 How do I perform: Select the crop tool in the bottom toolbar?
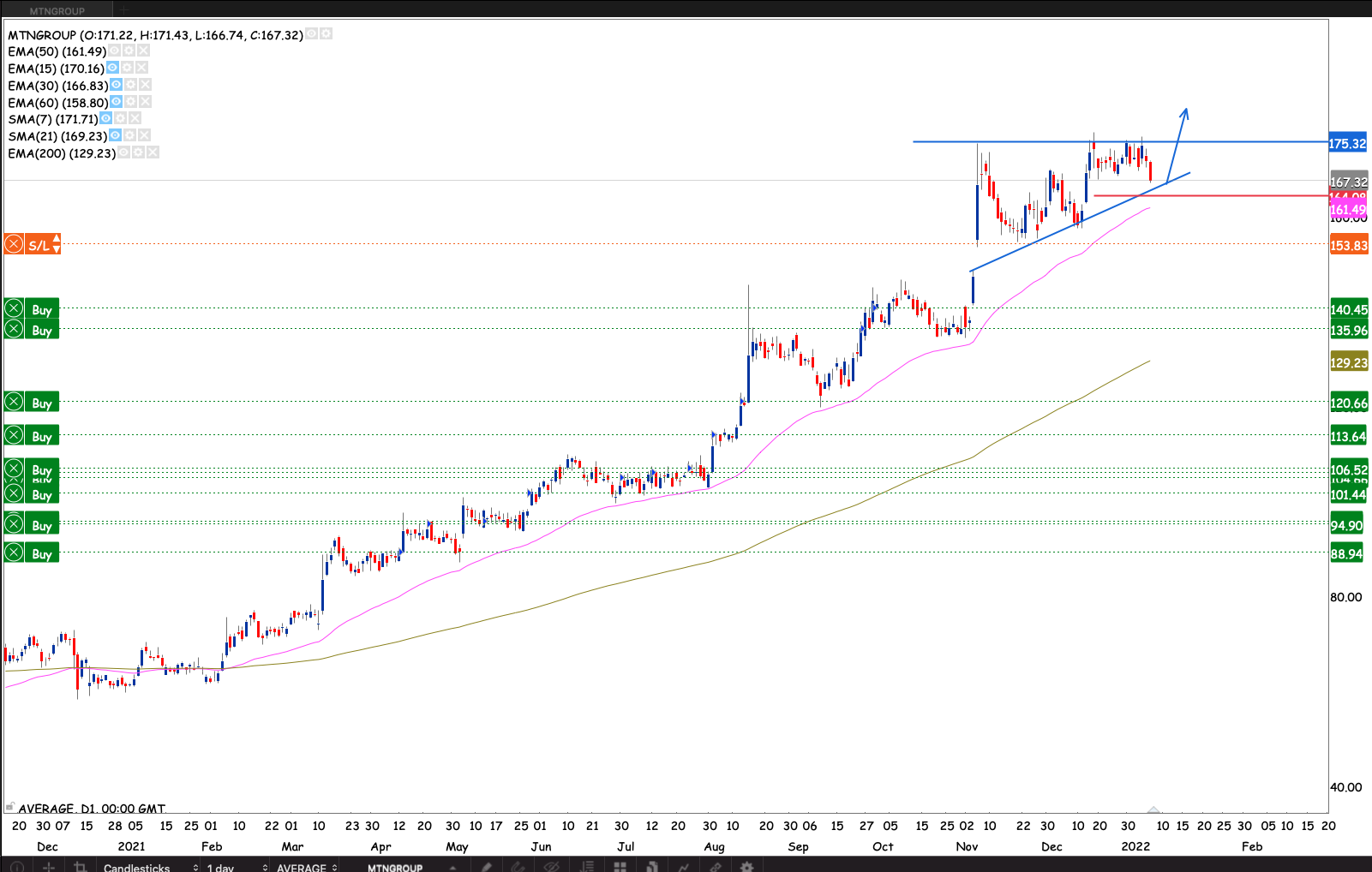81,867
